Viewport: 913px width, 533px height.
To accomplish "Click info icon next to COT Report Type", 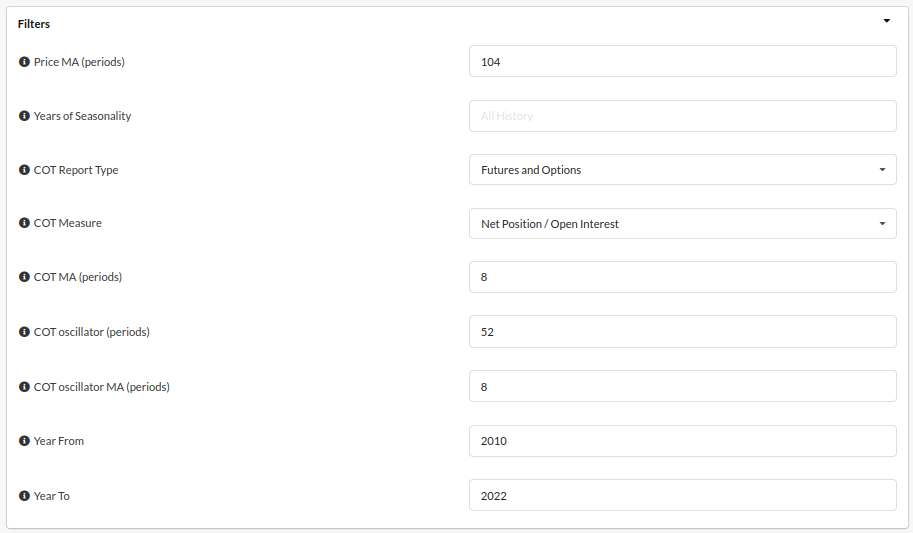I will pyautogui.click(x=24, y=170).
